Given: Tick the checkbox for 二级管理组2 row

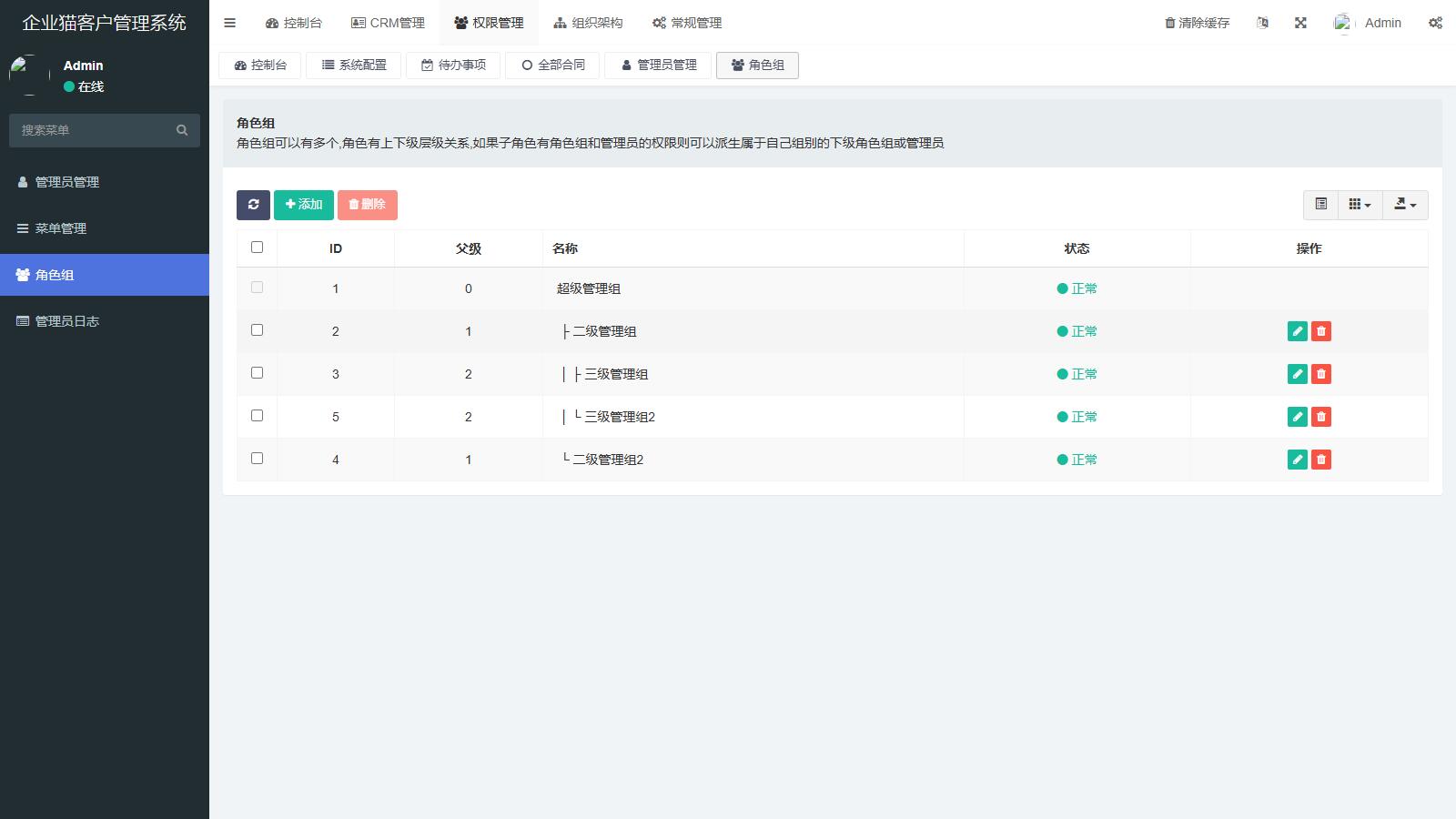Looking at the screenshot, I should pyautogui.click(x=257, y=459).
